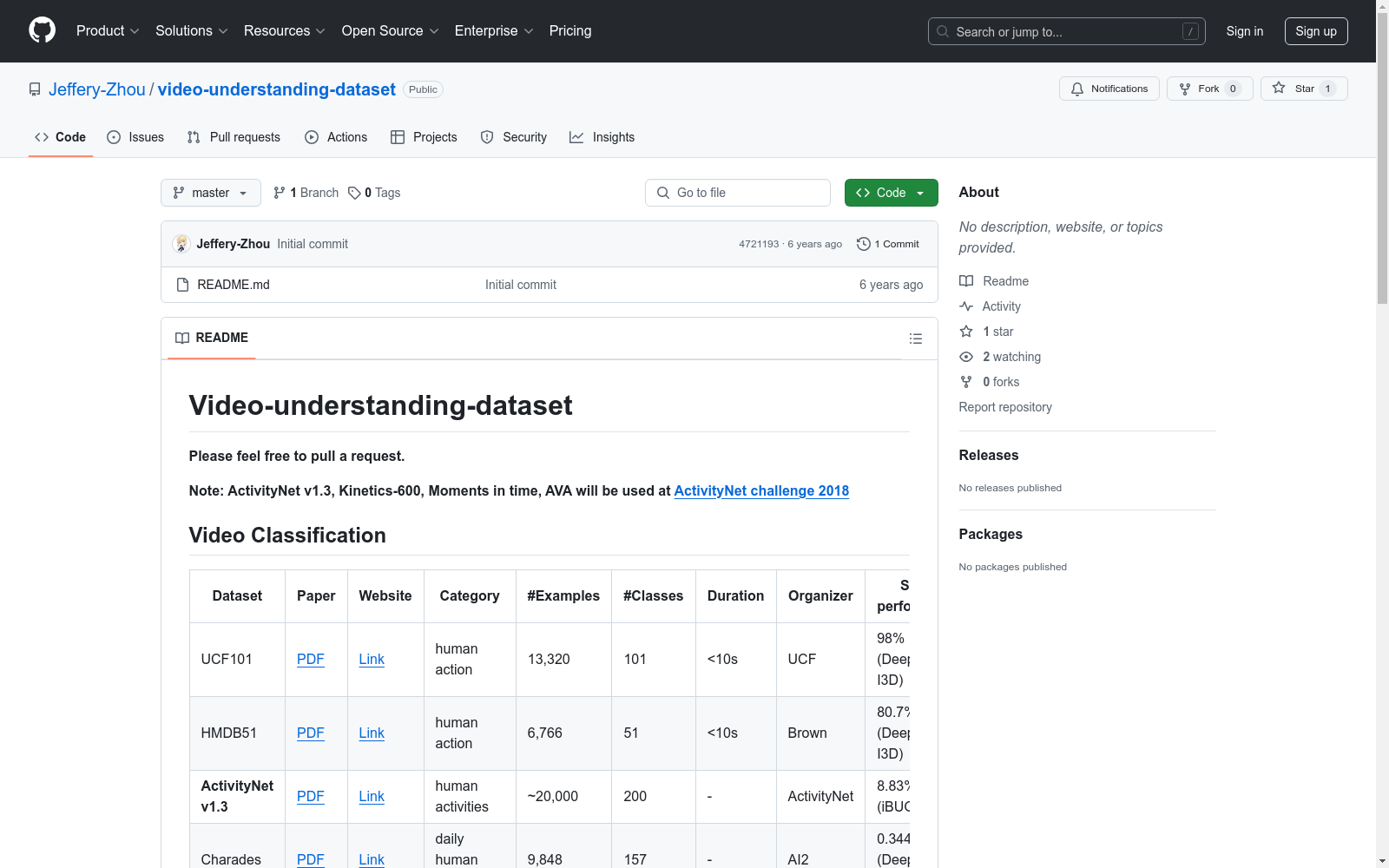1389x868 pixels.
Task: Click the GitHub logo icon
Action: 42,30
